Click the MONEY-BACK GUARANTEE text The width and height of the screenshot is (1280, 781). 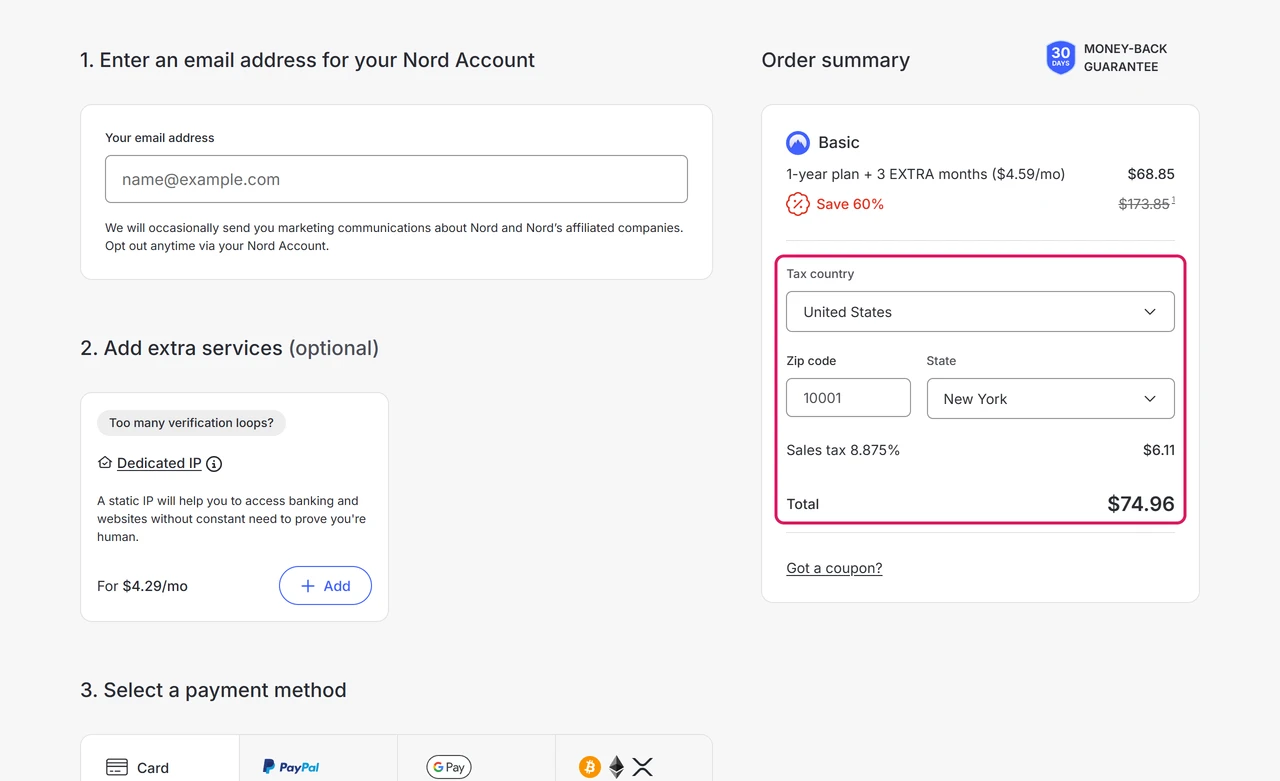1125,58
